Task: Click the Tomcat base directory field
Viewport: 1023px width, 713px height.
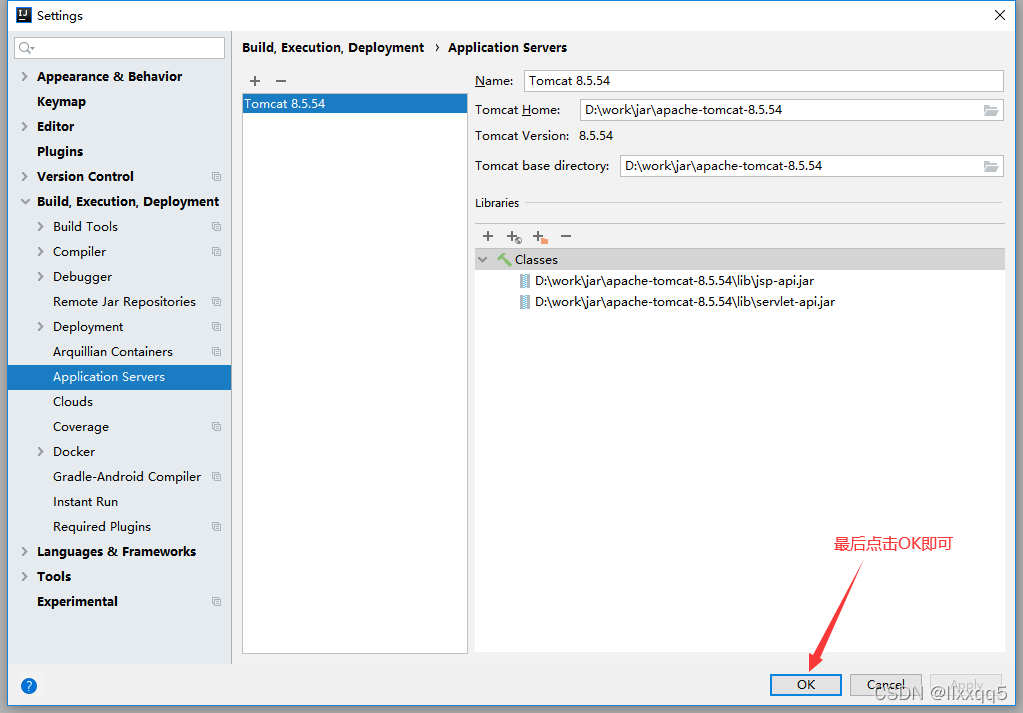Action: [812, 166]
